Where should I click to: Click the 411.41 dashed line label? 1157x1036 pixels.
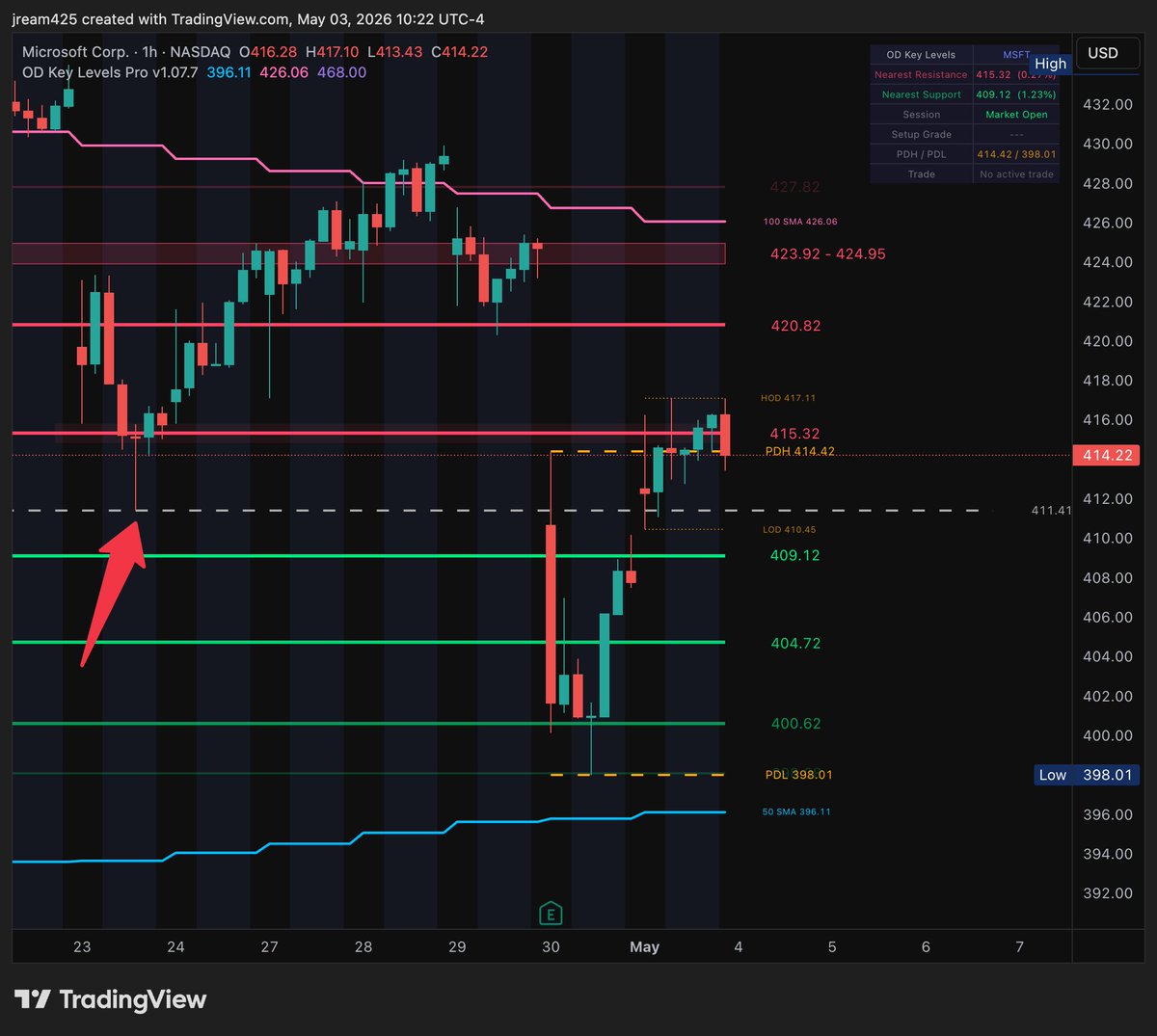(x=1051, y=511)
